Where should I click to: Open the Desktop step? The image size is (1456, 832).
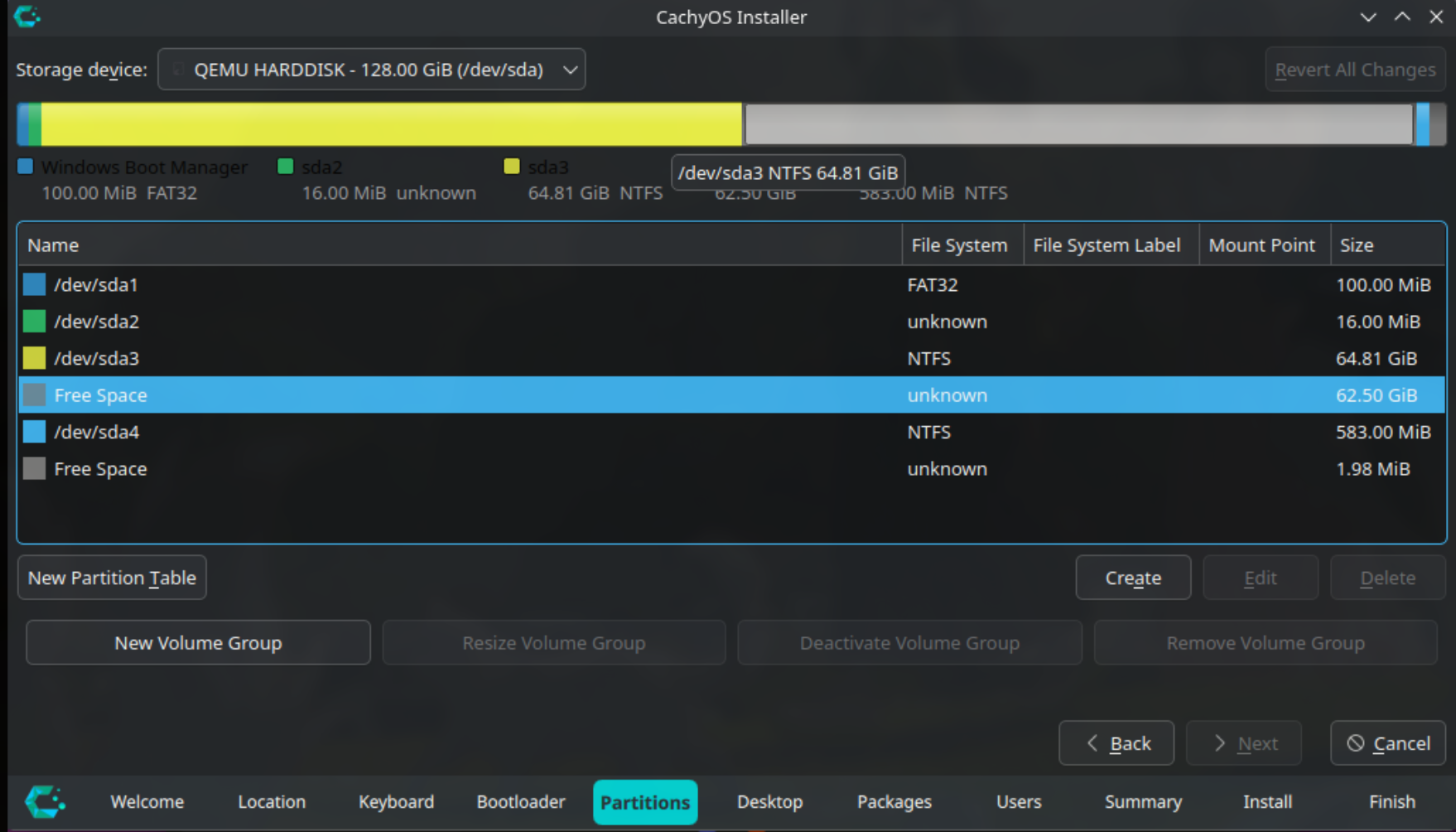770,801
